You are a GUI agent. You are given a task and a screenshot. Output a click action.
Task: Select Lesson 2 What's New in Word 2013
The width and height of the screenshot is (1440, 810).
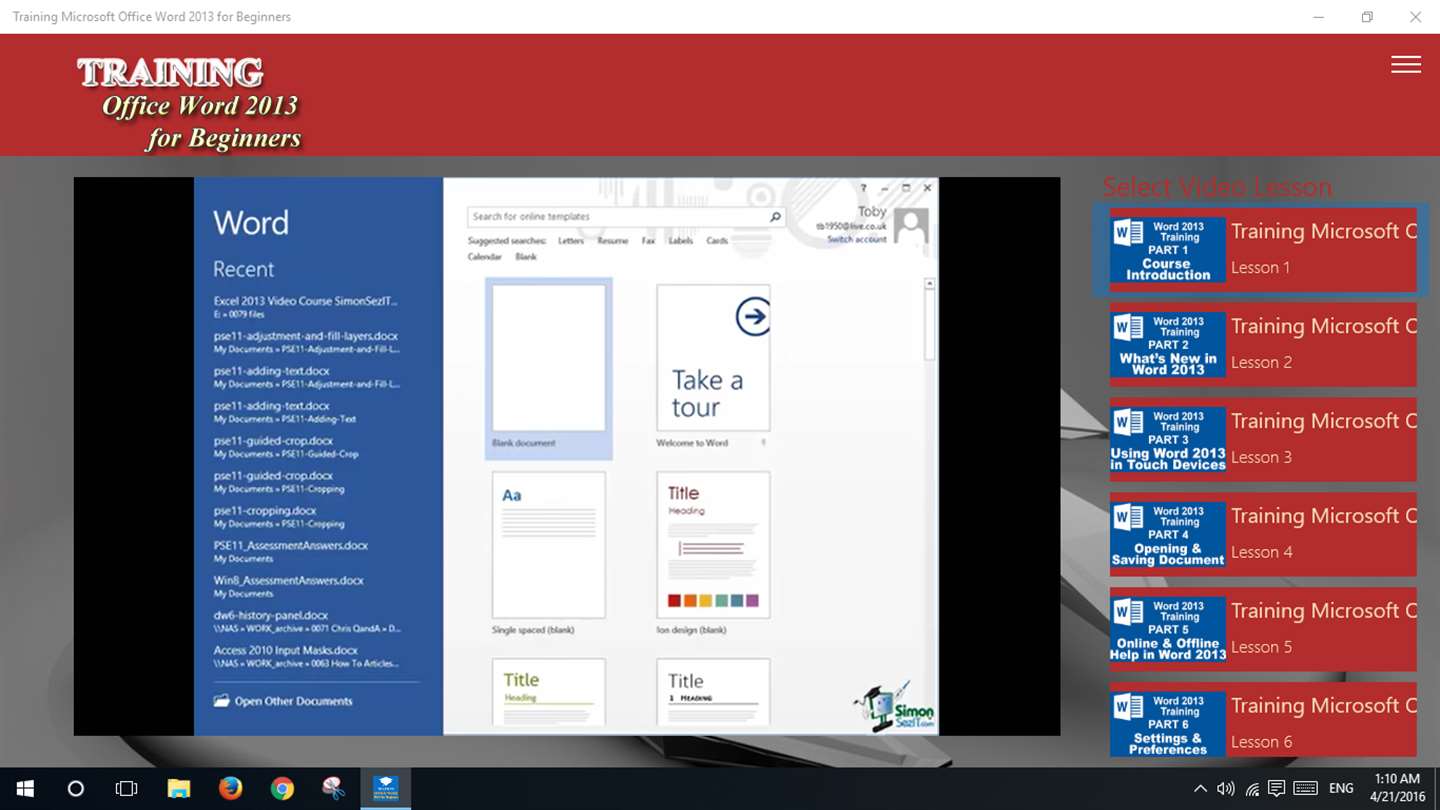click(1263, 345)
